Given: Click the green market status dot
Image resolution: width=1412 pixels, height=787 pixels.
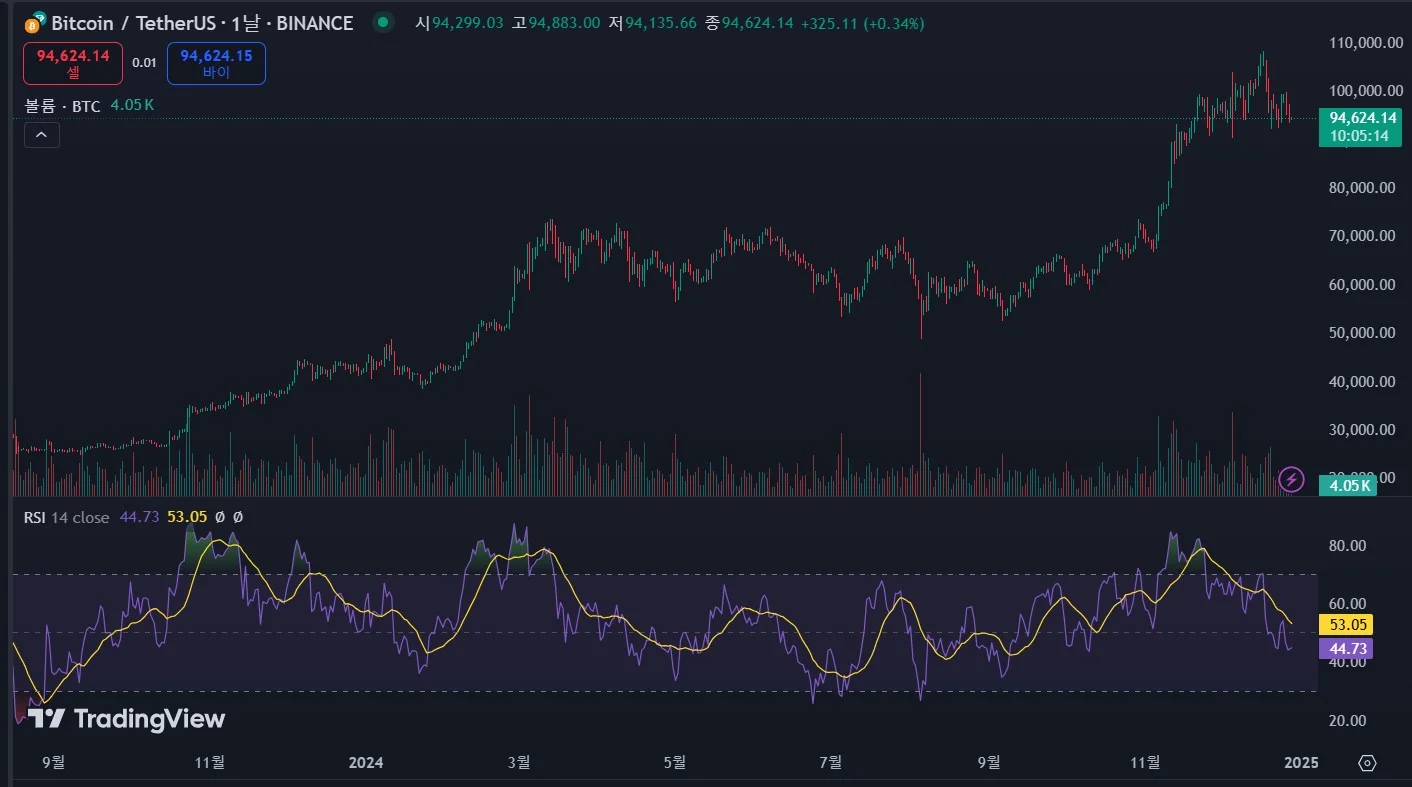Looking at the screenshot, I should click(x=381, y=22).
